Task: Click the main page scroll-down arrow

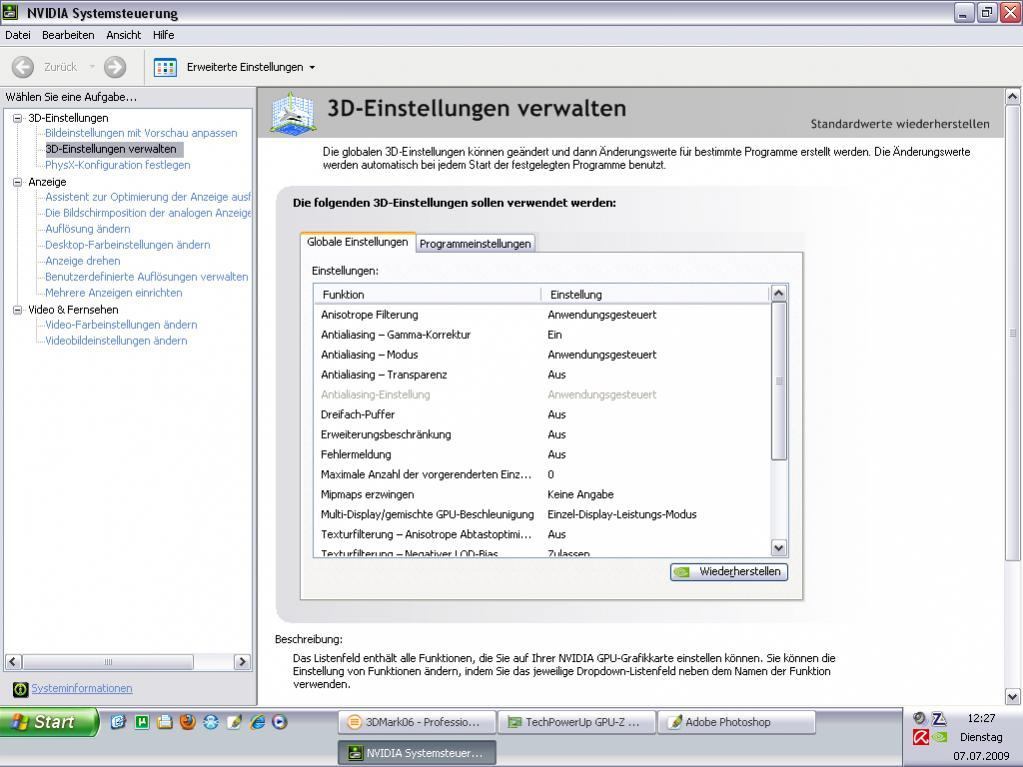Action: pos(1013,697)
